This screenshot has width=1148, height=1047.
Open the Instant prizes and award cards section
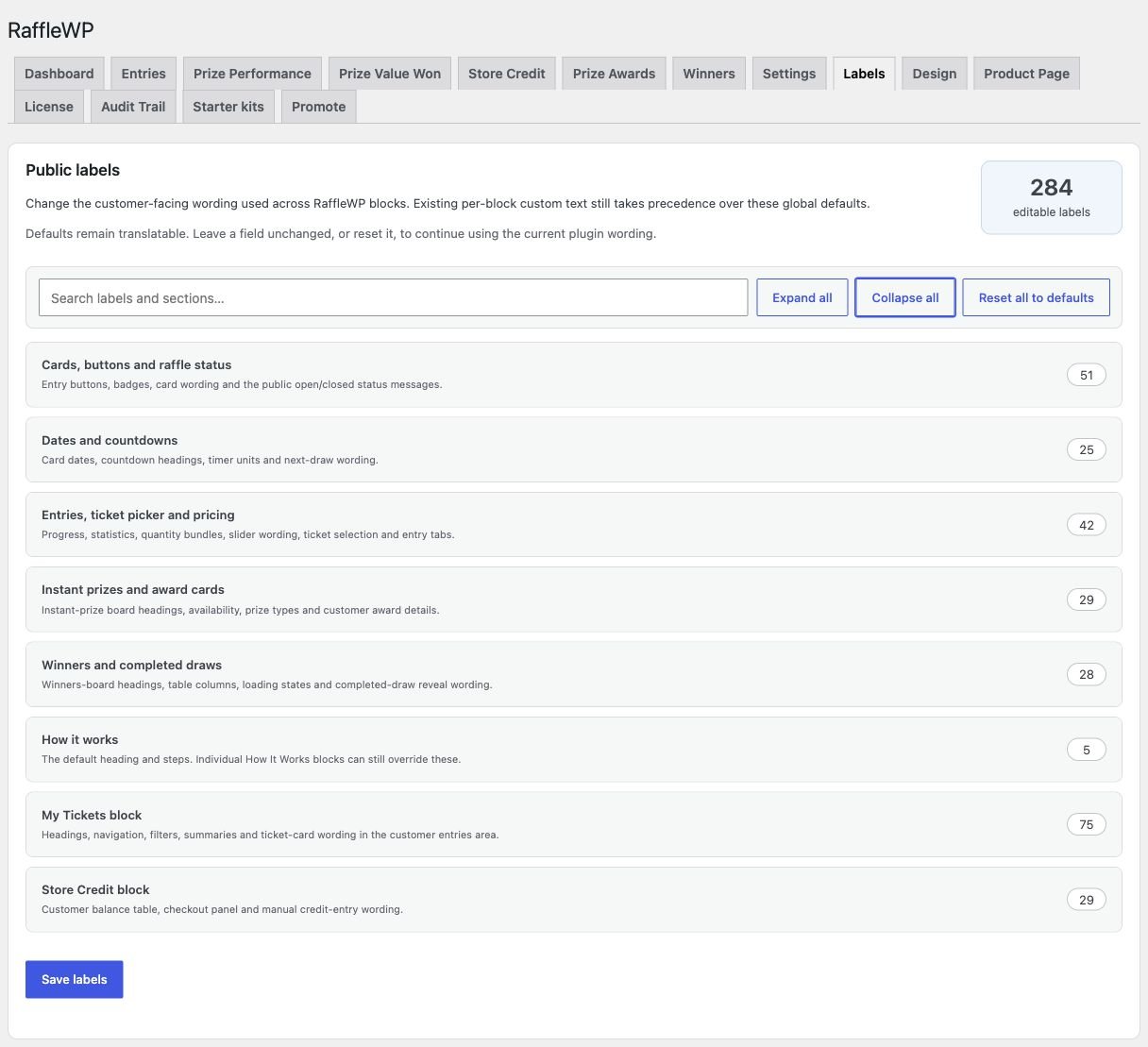point(573,599)
